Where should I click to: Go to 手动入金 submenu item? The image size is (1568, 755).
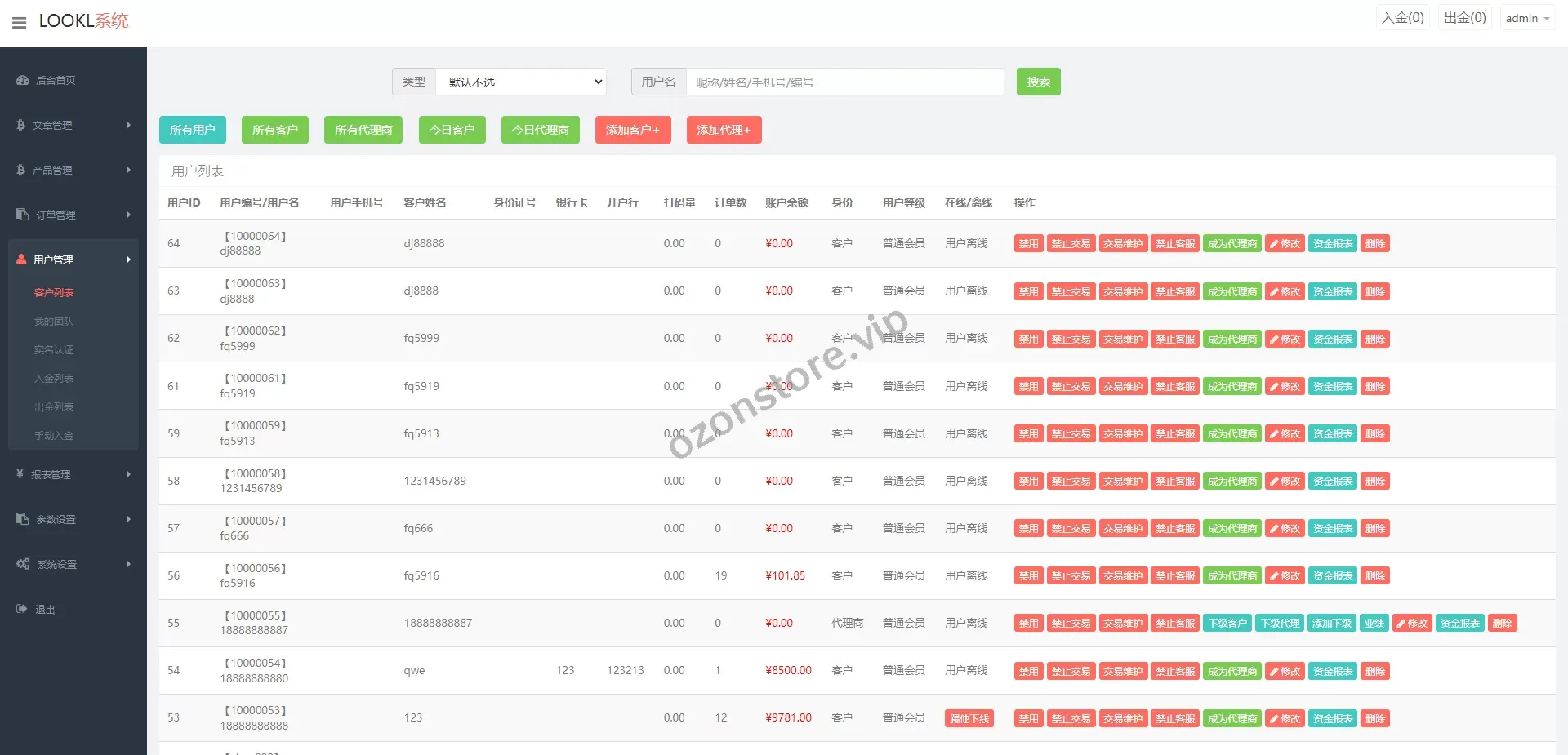pyautogui.click(x=54, y=435)
